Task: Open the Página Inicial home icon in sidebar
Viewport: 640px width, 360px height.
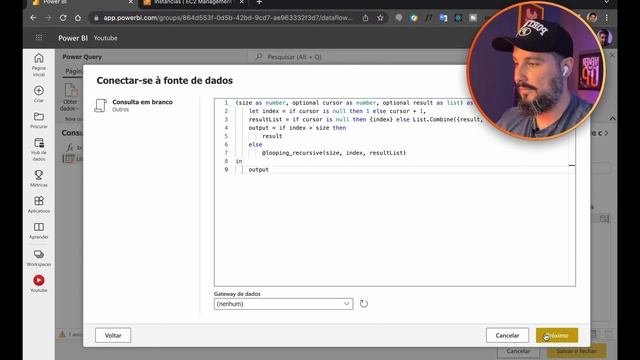Action: (39, 58)
